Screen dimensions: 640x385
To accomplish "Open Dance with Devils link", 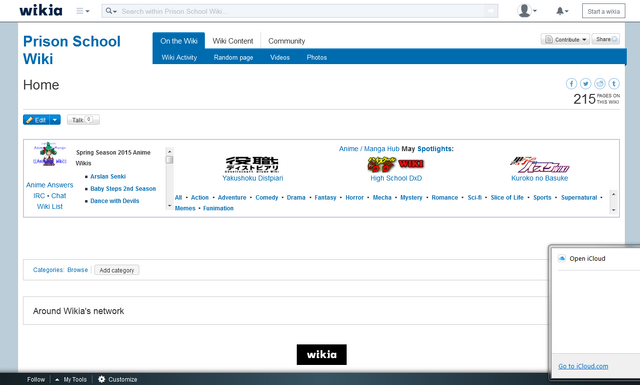I will [115, 201].
